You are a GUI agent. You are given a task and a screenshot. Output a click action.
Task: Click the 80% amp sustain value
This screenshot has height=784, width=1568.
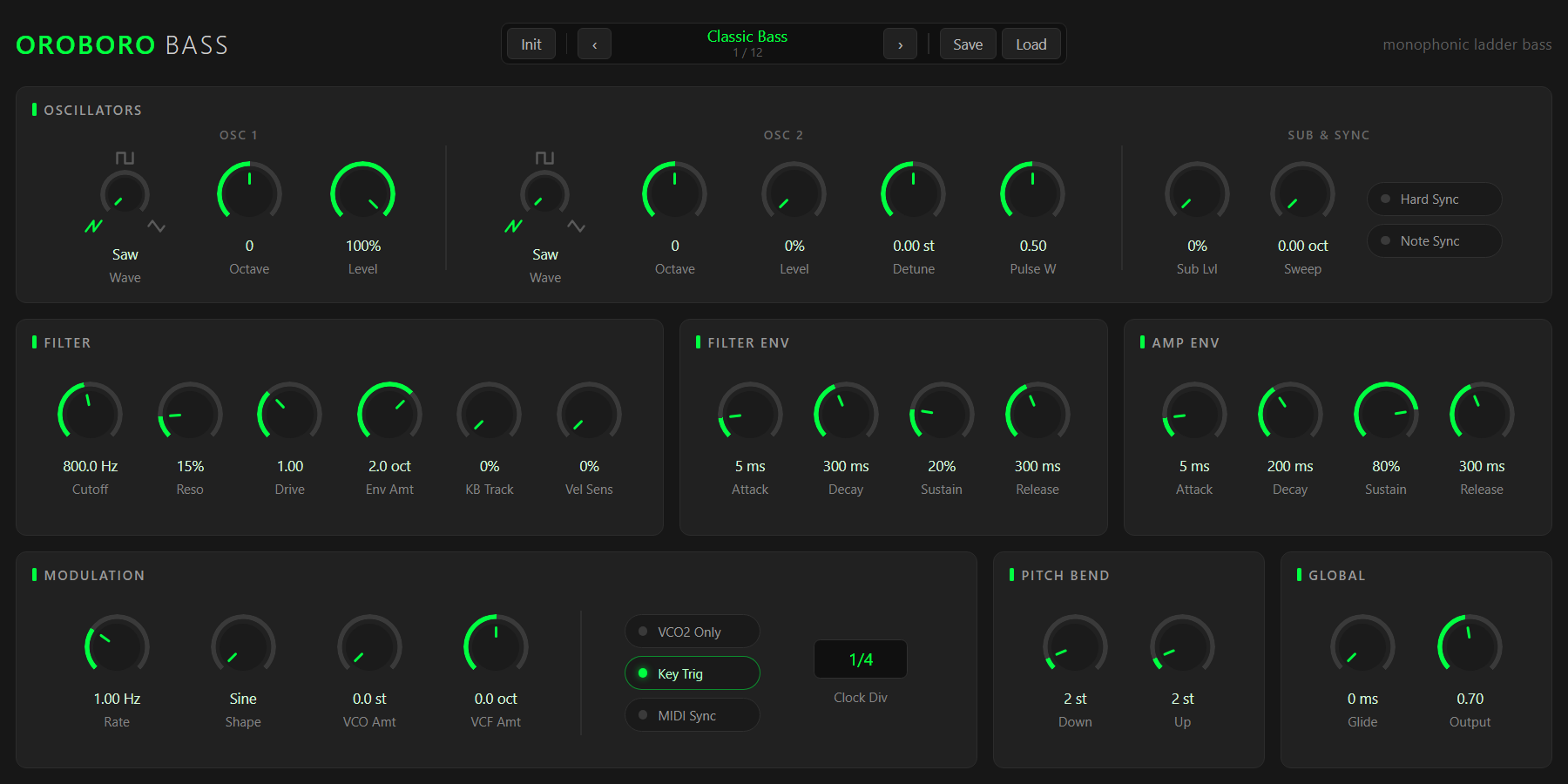pyautogui.click(x=1386, y=466)
